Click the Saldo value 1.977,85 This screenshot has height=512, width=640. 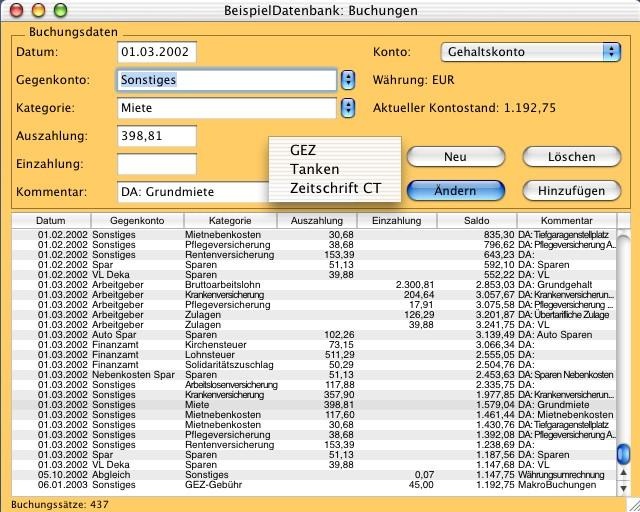point(496,395)
